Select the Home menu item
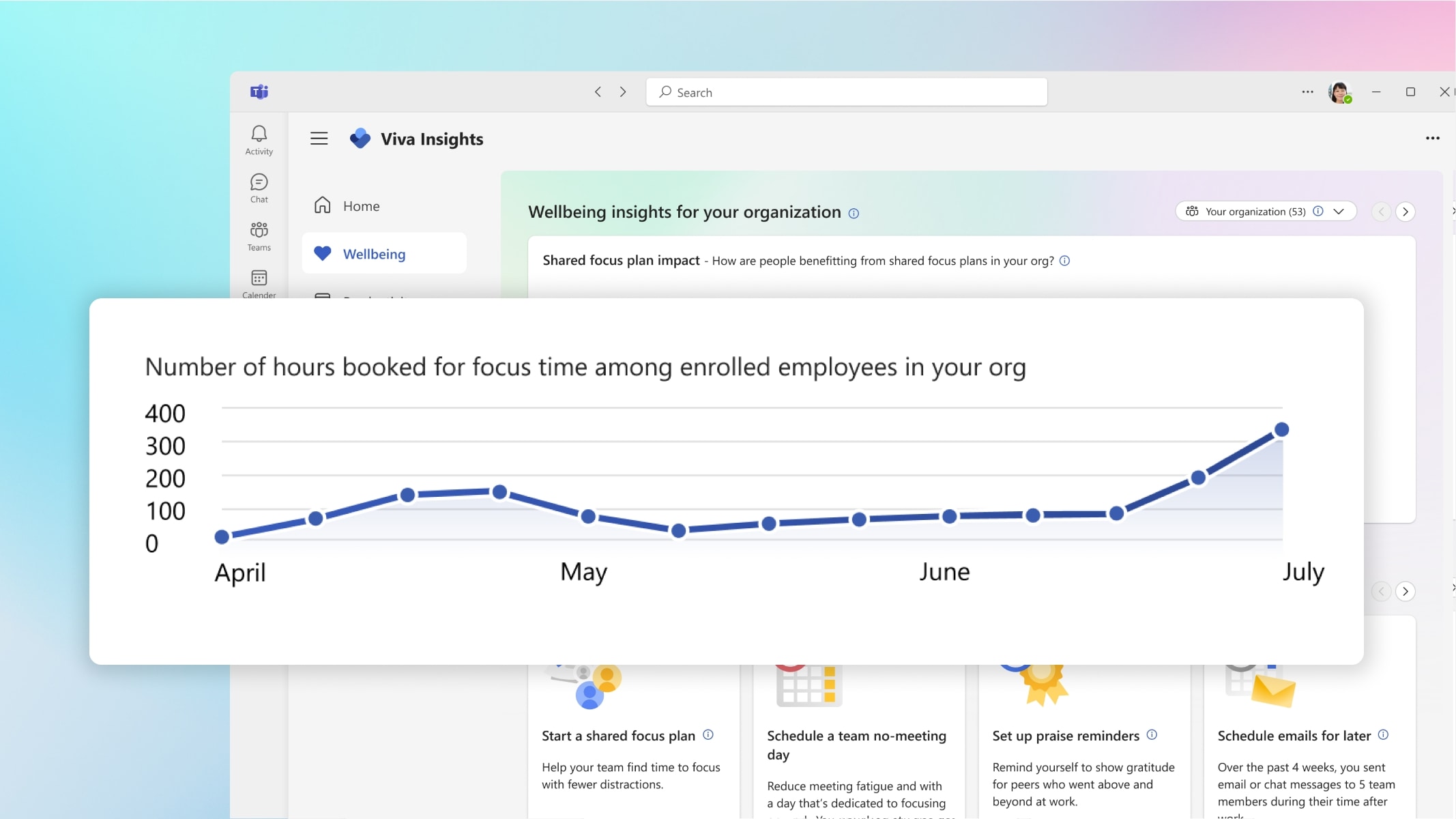This screenshot has height=819, width=1456. click(361, 205)
